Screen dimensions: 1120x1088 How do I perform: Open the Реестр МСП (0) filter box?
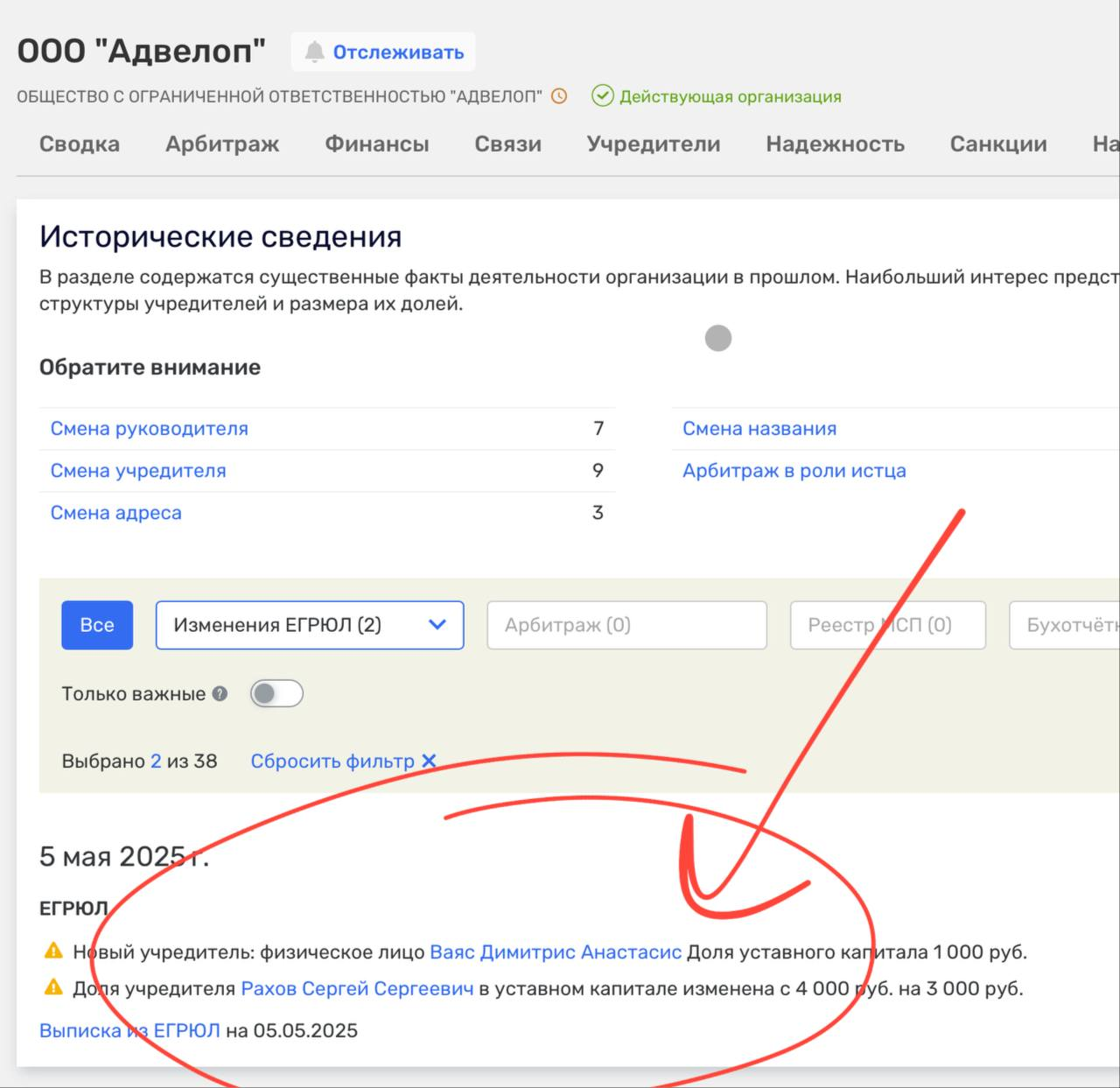point(887,625)
